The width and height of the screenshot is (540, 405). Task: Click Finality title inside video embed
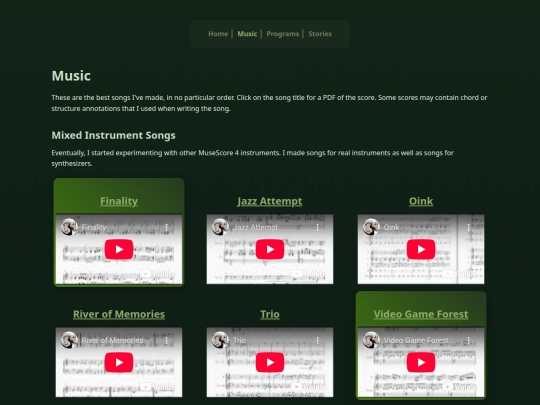pyautogui.click(x=94, y=227)
